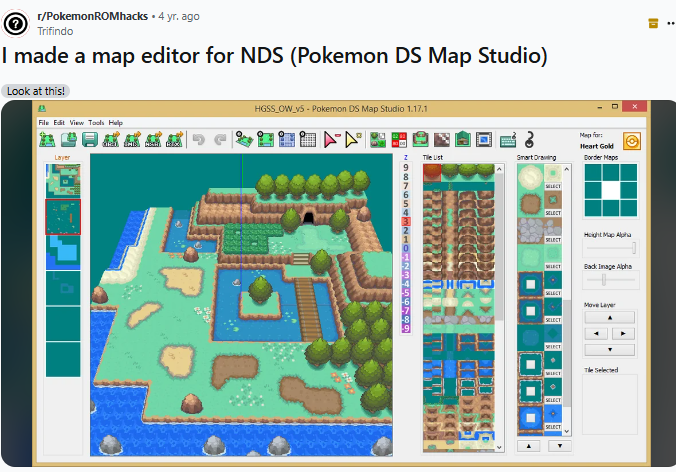
Task: Click the Save Map floppy disk icon
Action: click(x=90, y=140)
